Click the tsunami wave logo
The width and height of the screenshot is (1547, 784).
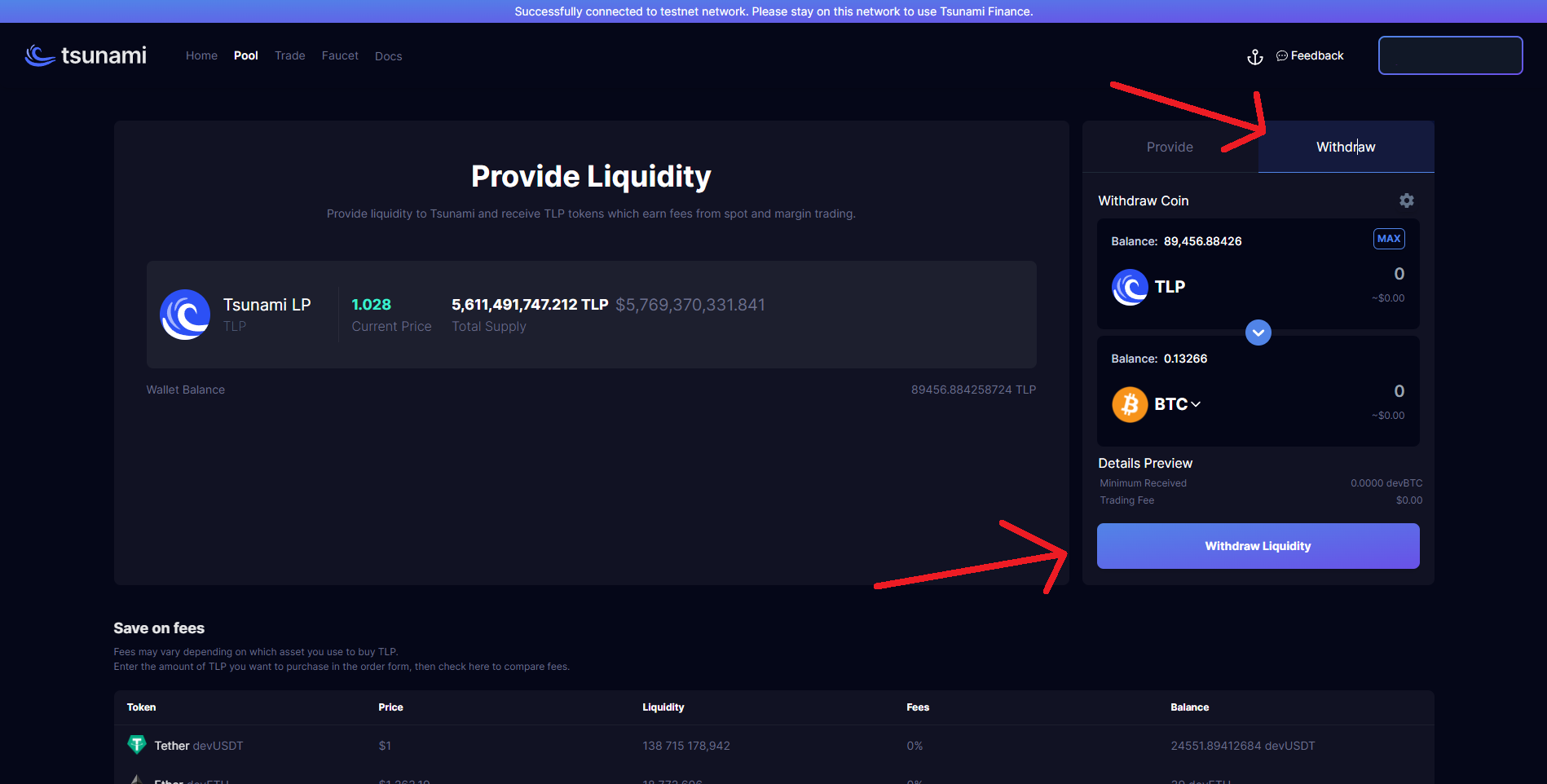(40, 55)
